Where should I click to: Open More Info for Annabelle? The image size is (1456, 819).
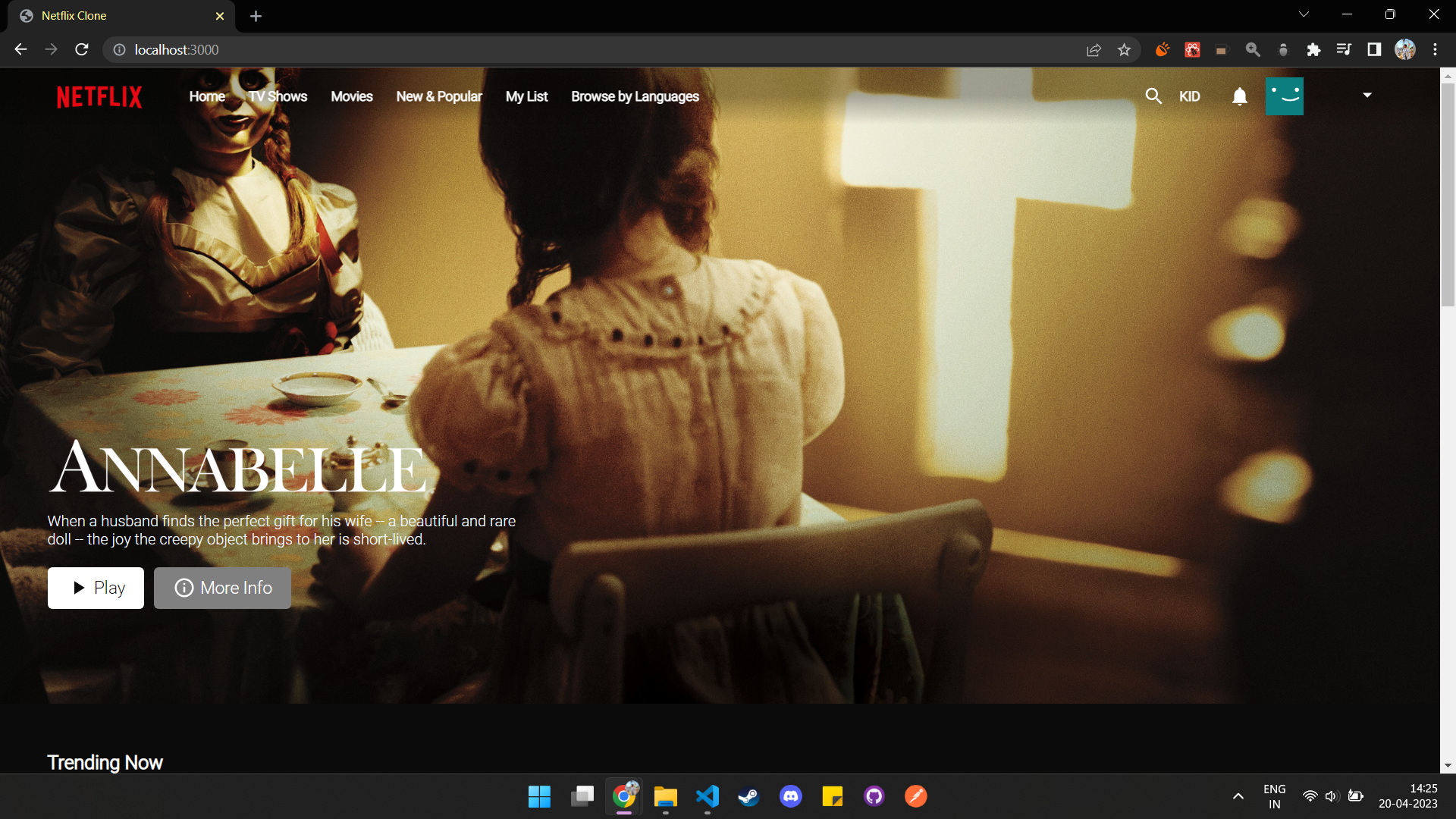[222, 588]
